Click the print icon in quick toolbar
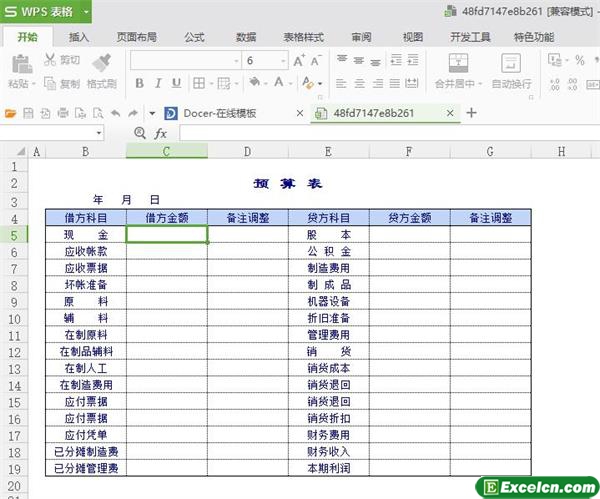 [x=63, y=113]
